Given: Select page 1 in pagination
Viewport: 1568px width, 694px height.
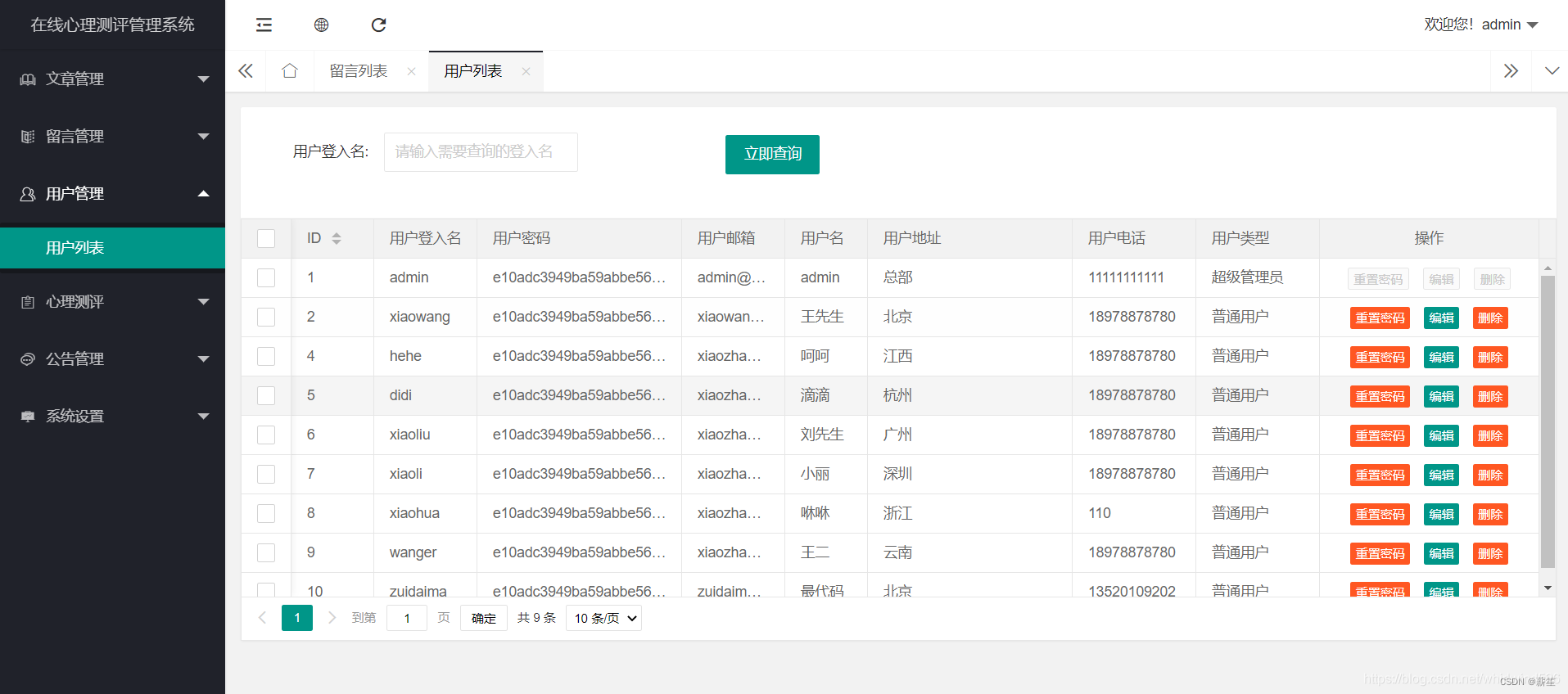Looking at the screenshot, I should click(x=297, y=618).
